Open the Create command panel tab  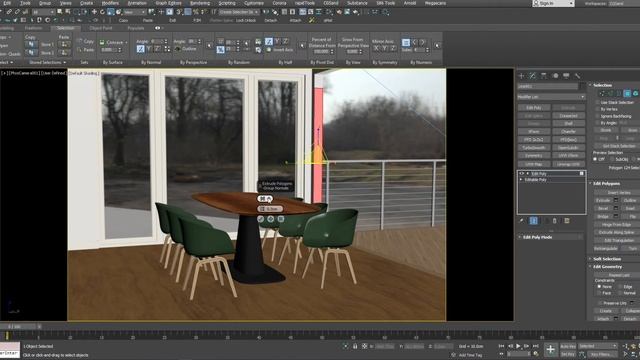pos(521,76)
